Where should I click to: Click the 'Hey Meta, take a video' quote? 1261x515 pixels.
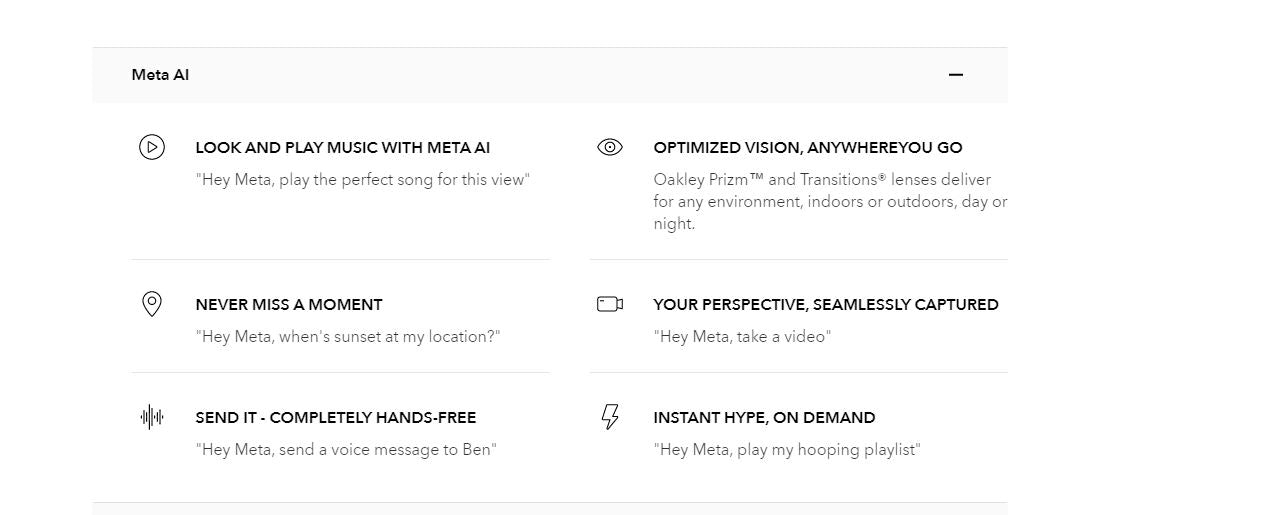pyautogui.click(x=741, y=337)
